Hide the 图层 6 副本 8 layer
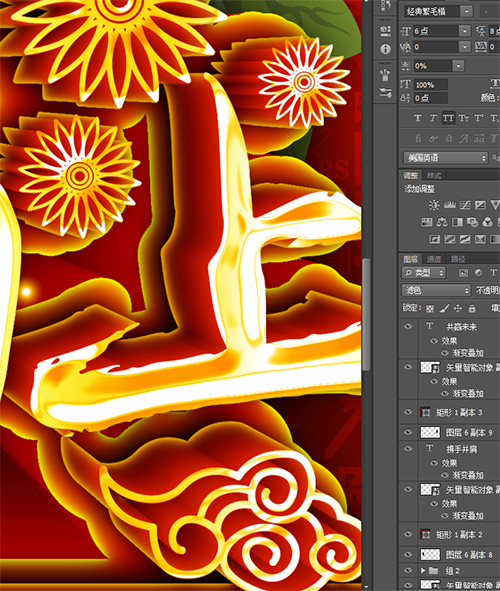Screen dimensions: 500x591 (408, 554)
